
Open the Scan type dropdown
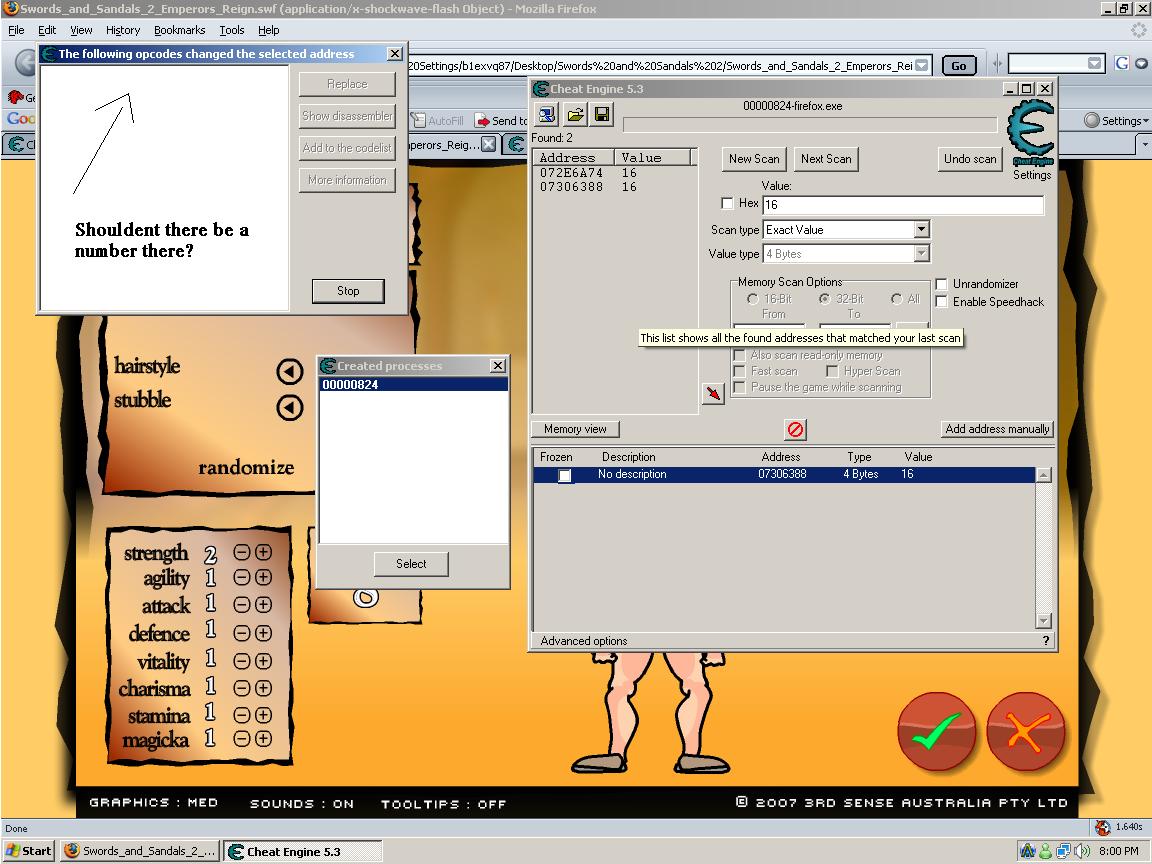921,229
